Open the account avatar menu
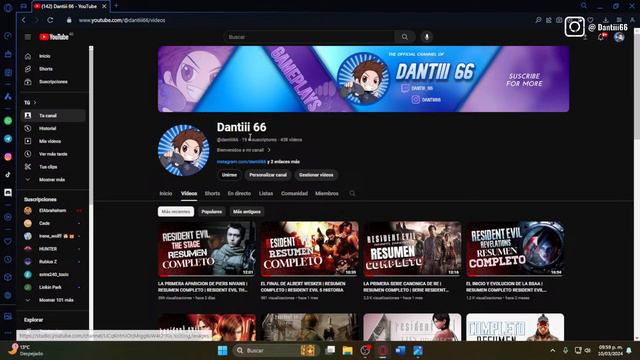The height and width of the screenshot is (360, 640). pyautogui.click(x=619, y=37)
